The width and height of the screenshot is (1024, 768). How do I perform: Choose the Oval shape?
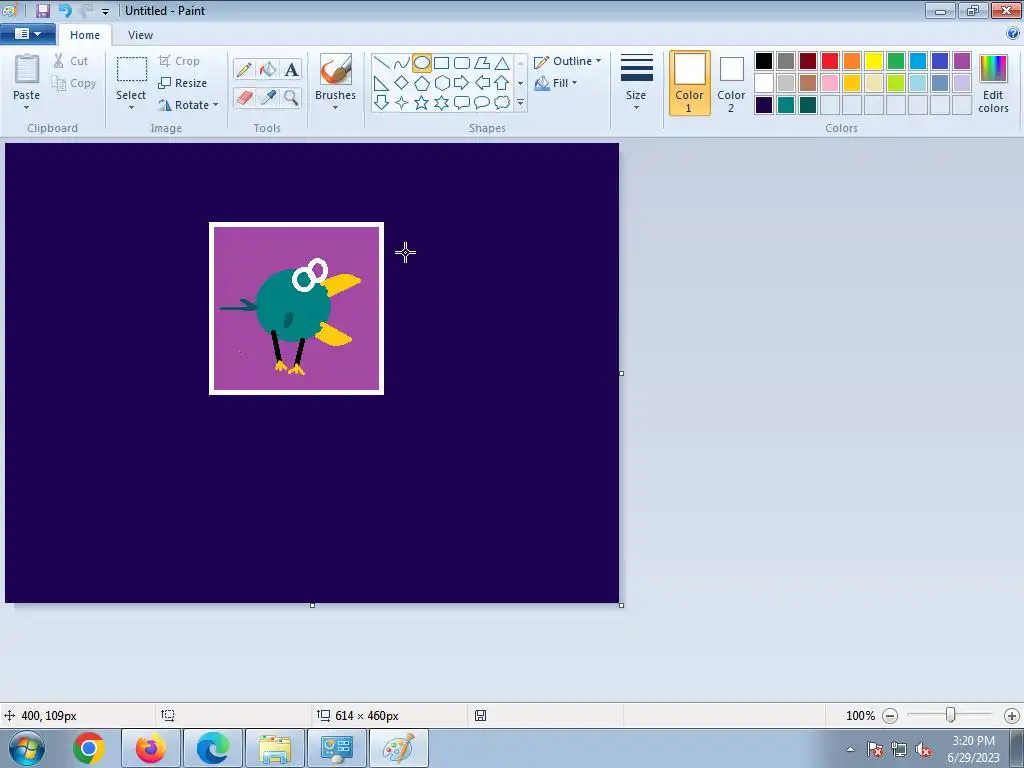pyautogui.click(x=422, y=63)
